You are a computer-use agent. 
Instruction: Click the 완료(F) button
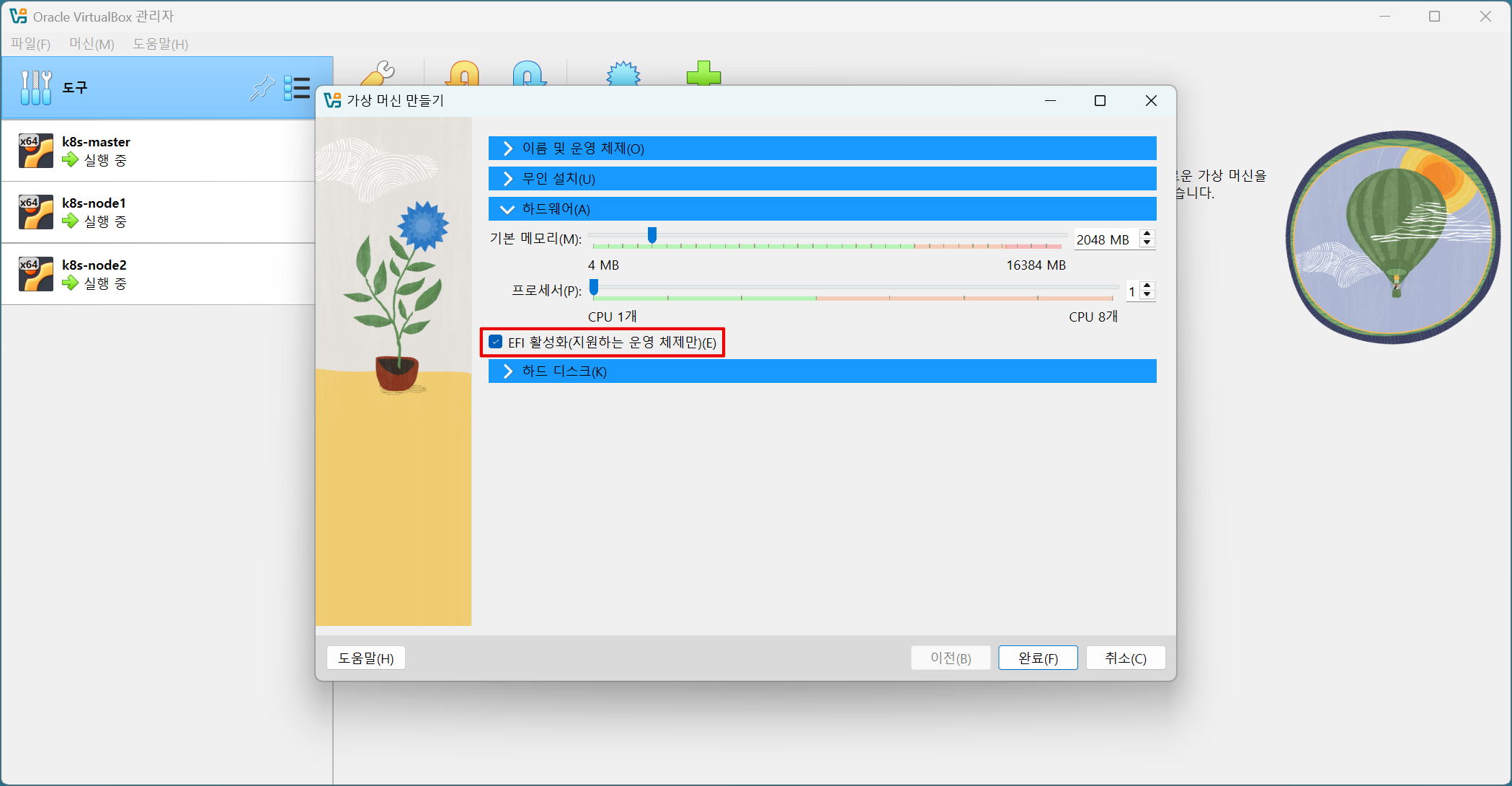click(x=1038, y=658)
